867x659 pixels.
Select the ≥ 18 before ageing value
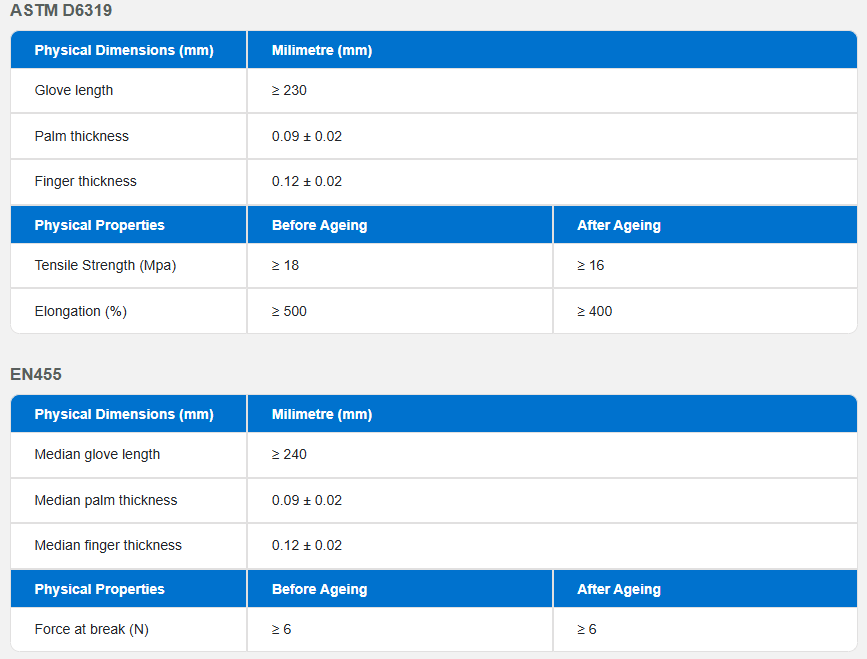tap(285, 265)
